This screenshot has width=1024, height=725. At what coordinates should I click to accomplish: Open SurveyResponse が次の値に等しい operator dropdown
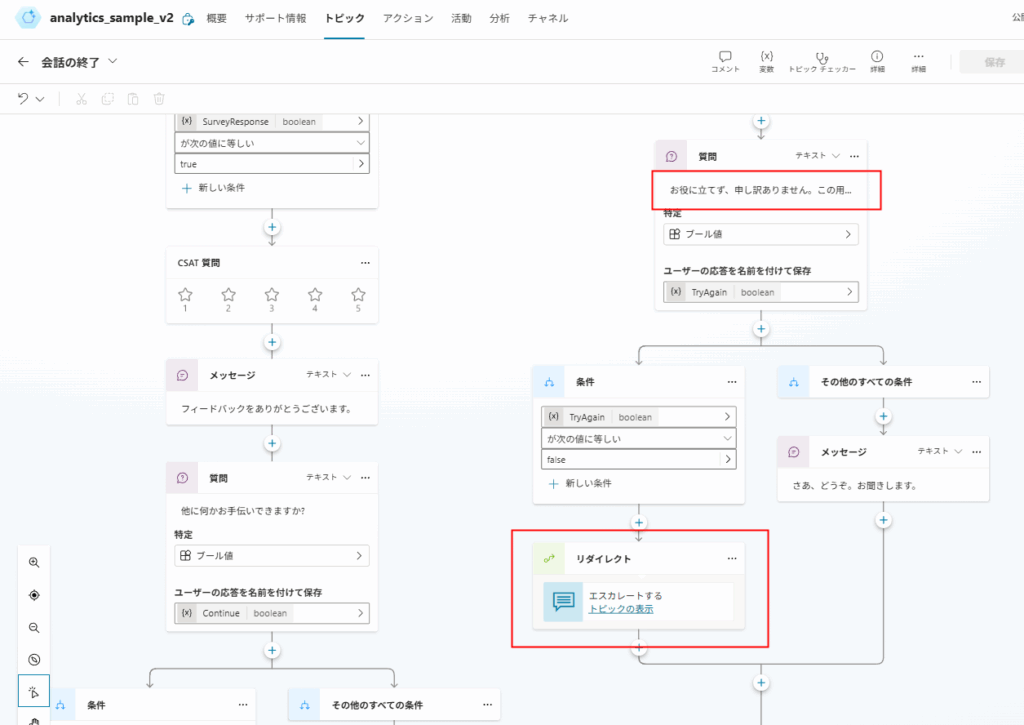click(x=272, y=143)
